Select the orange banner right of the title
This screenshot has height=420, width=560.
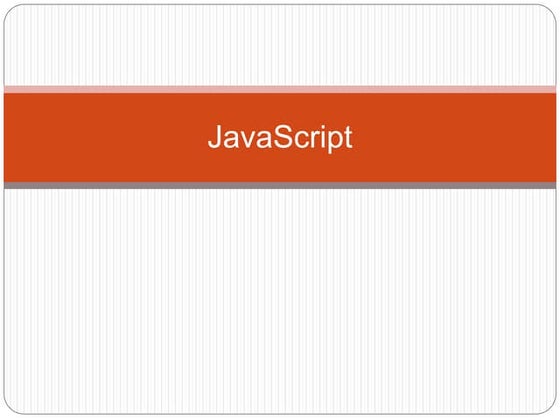coord(455,138)
